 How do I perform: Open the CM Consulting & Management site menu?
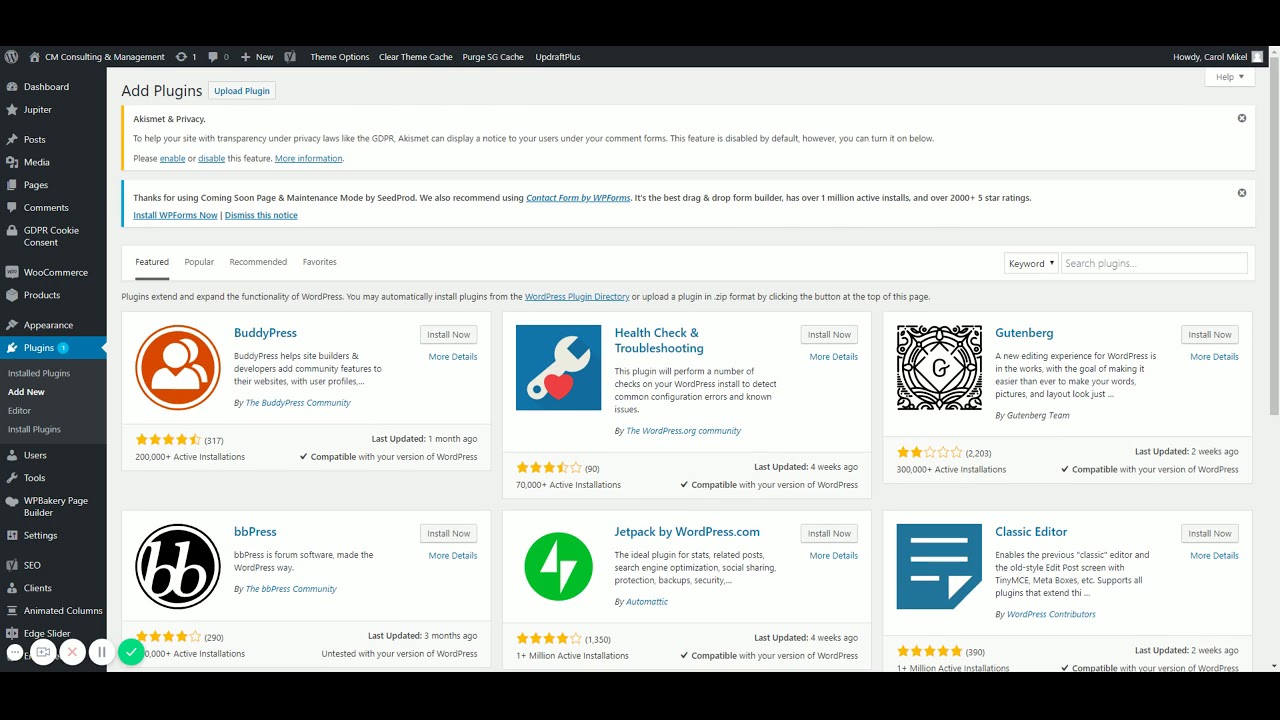pyautogui.click(x=97, y=57)
